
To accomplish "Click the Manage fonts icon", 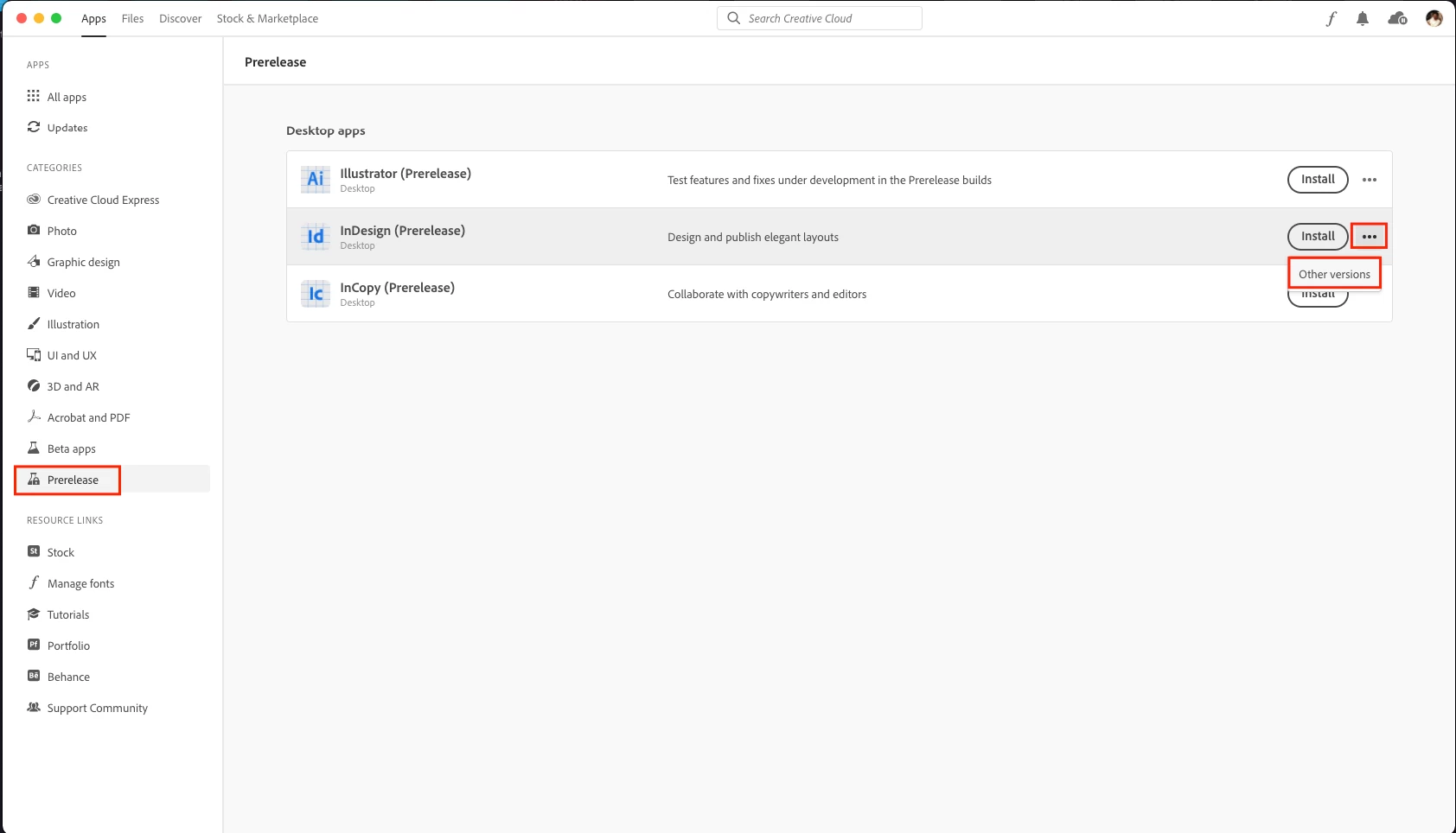I will click(x=34, y=582).
